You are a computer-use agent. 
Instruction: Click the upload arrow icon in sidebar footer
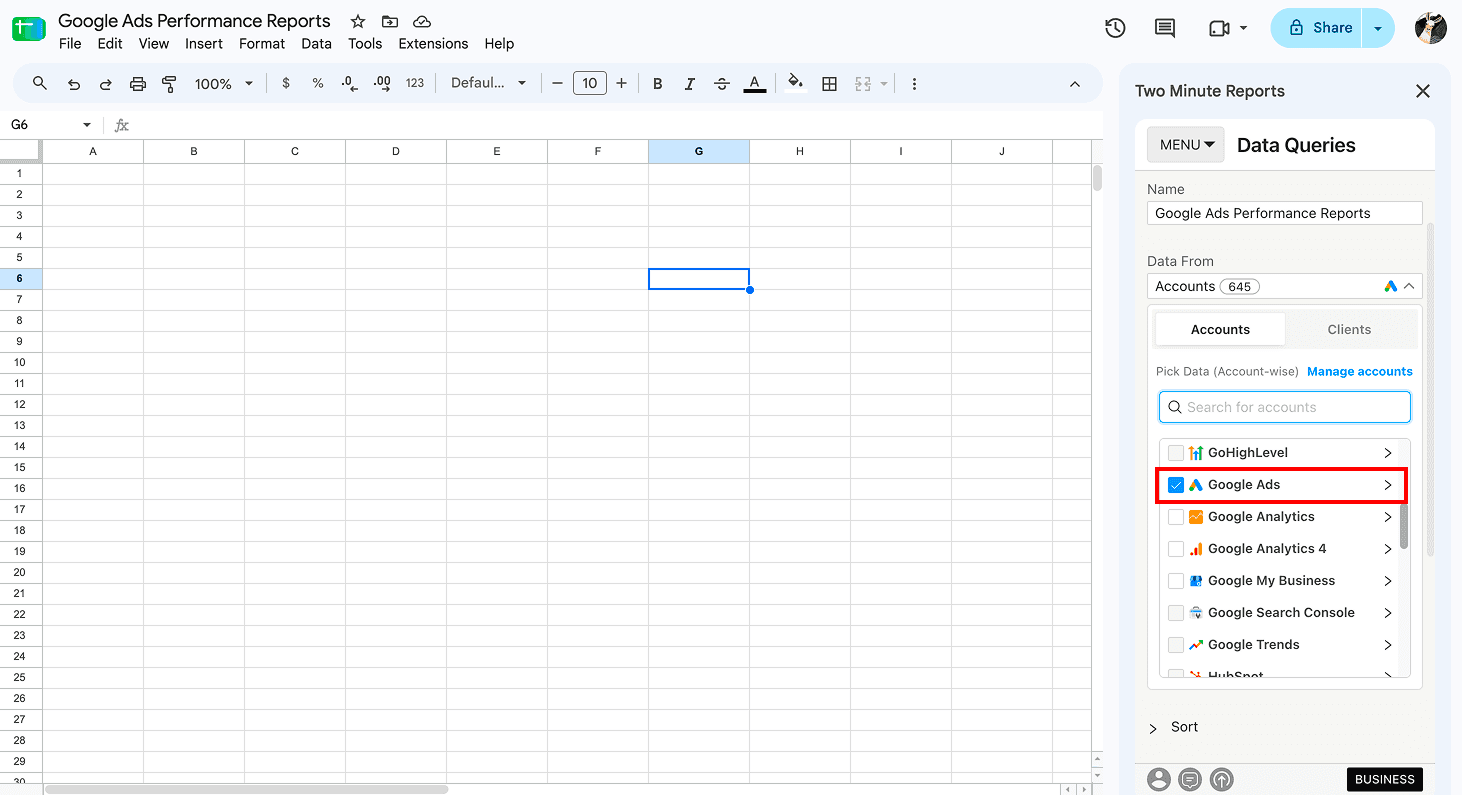click(1221, 779)
